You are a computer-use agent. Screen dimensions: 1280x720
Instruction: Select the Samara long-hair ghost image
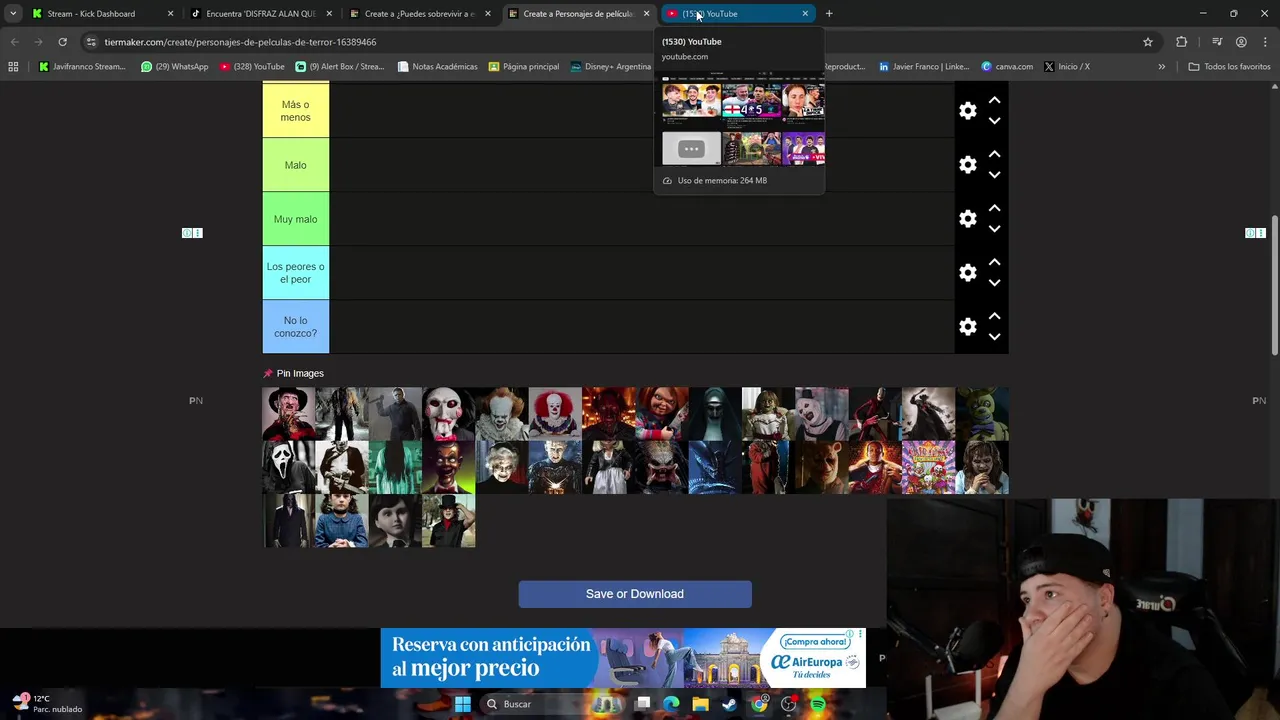tap(395, 467)
